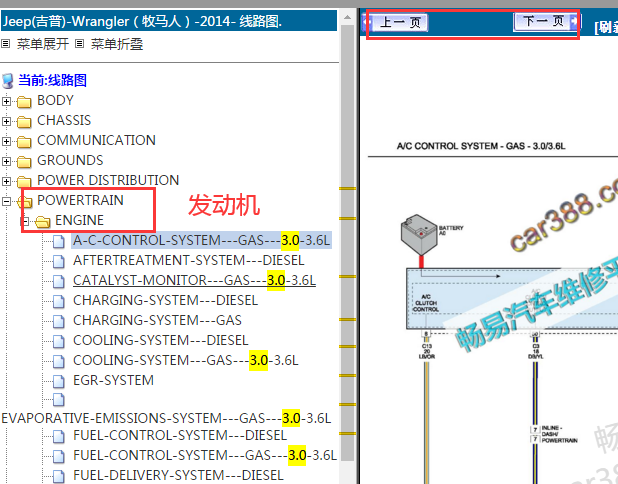Click the CHASSIS folder icon
Viewport: 618px width, 484px height.
click(x=24, y=121)
